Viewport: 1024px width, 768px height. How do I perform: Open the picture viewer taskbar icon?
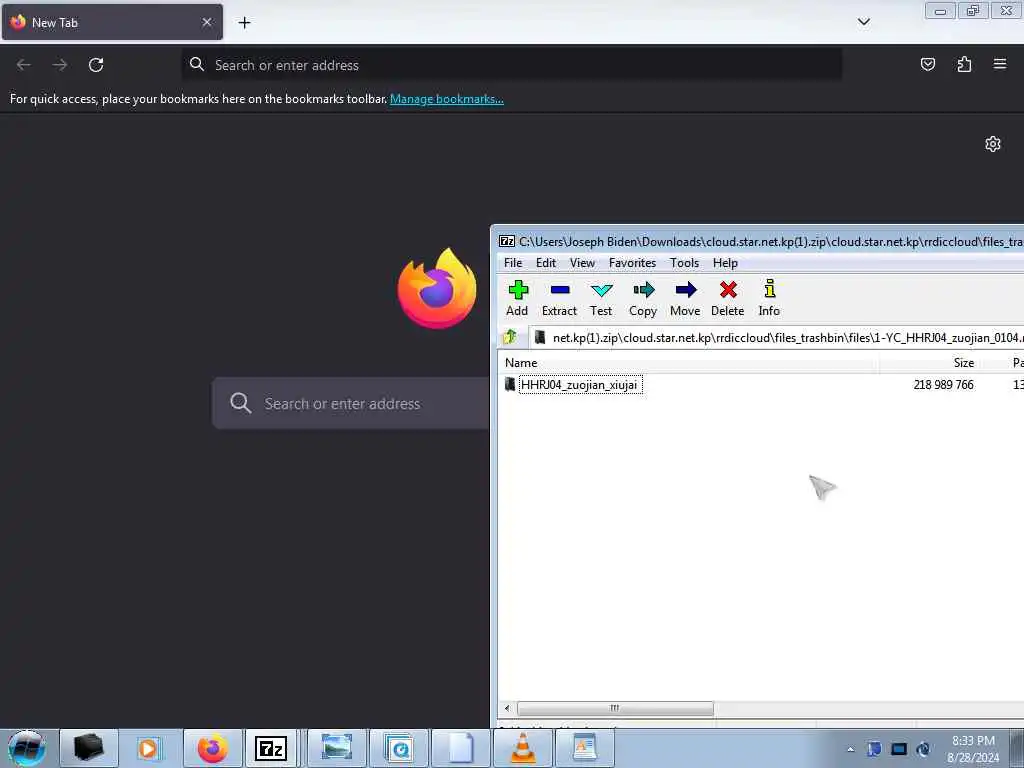[x=336, y=748]
